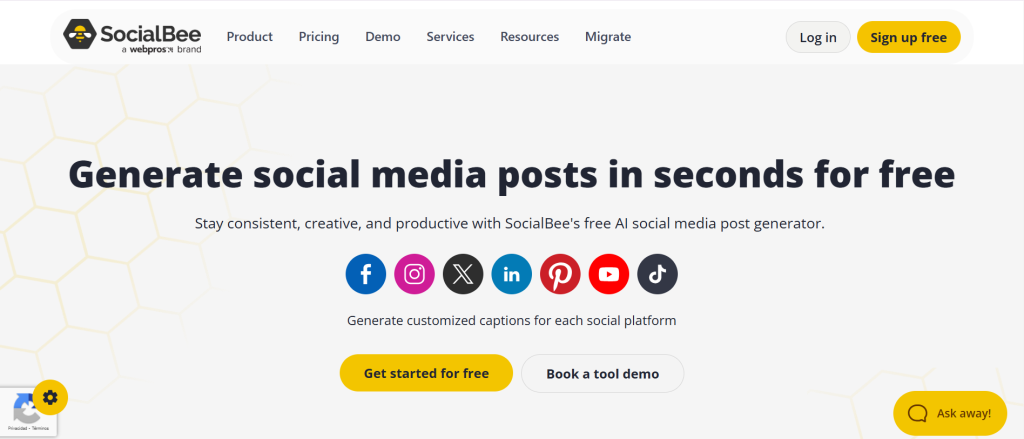
Task: Expand the Services menu
Action: click(450, 37)
